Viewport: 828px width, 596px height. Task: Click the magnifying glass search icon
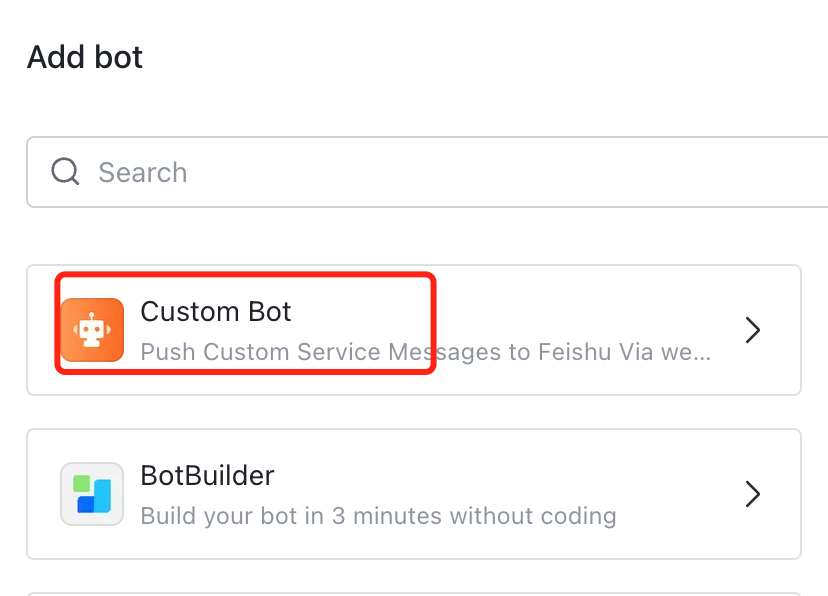66,172
